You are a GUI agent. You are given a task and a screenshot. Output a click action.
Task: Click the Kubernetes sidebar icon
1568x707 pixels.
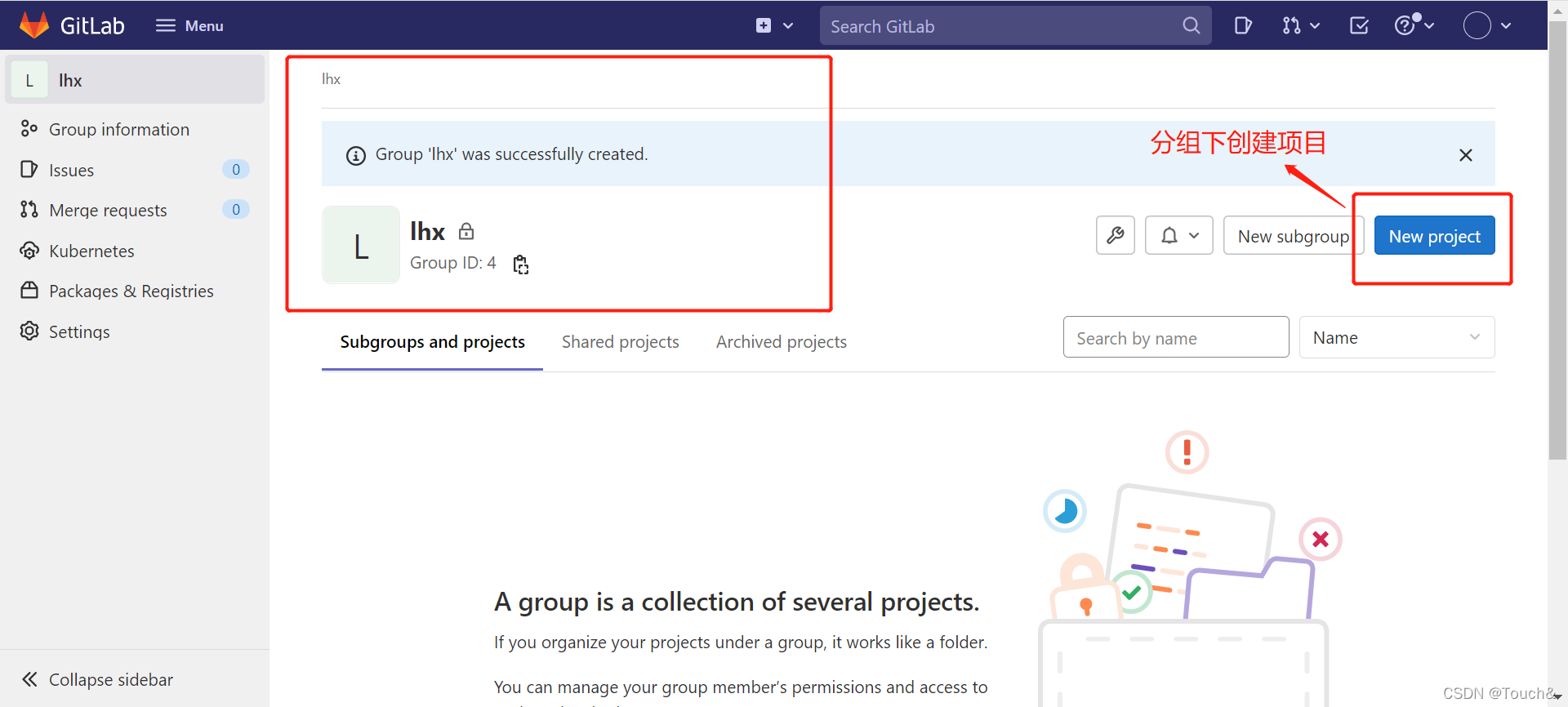(x=29, y=250)
